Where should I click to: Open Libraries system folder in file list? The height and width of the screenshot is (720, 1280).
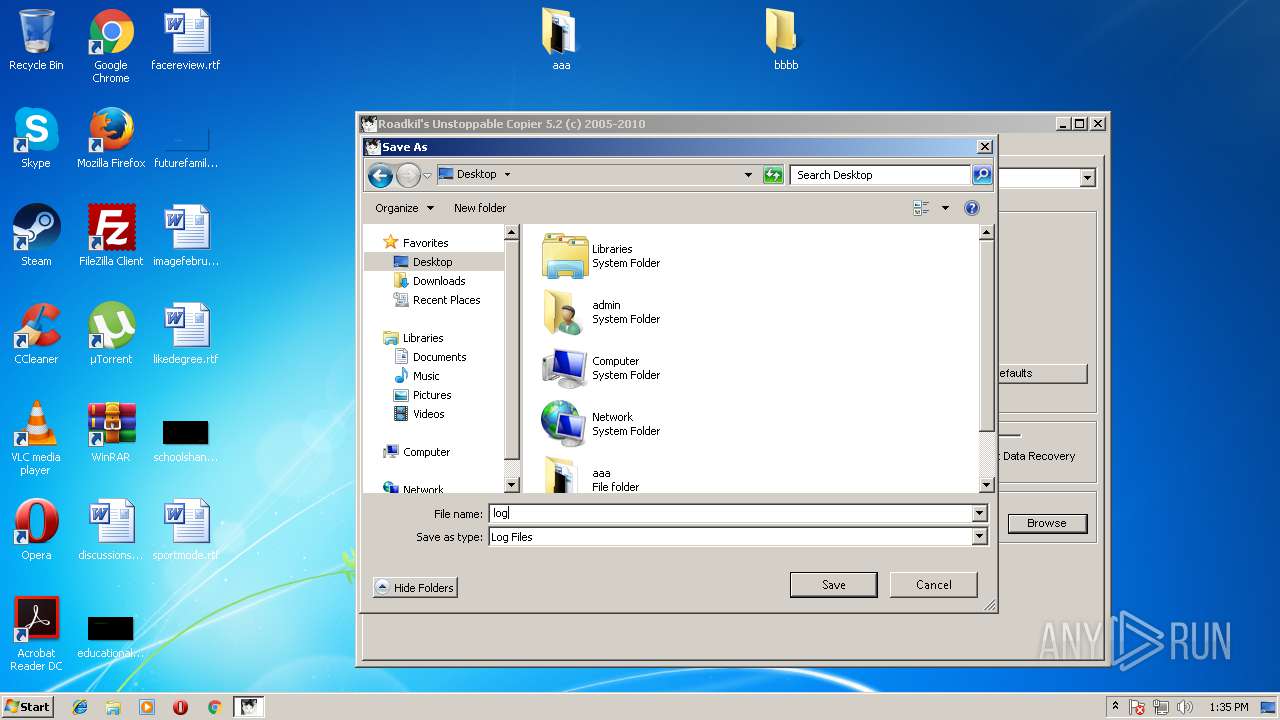point(600,256)
